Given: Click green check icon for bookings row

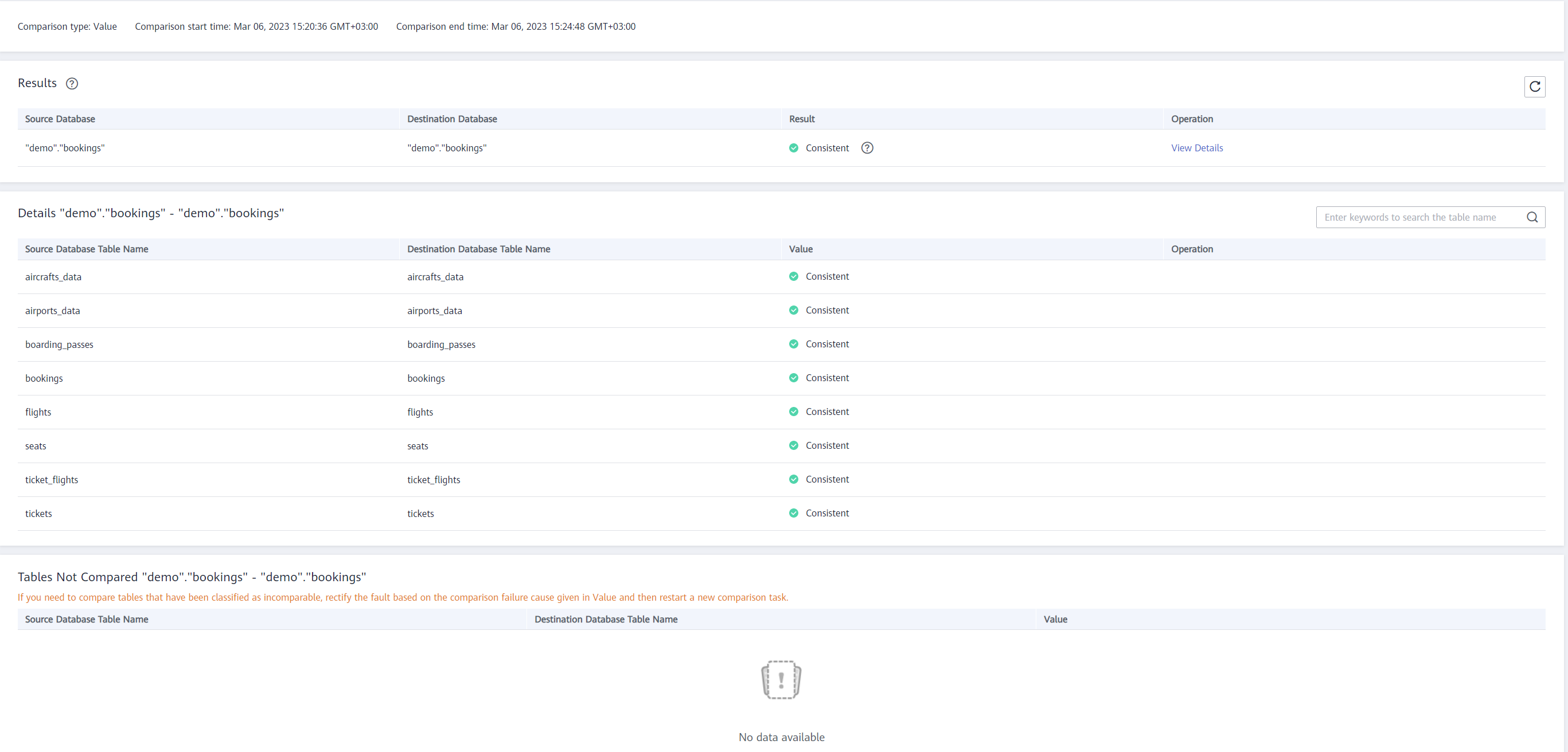Looking at the screenshot, I should pyautogui.click(x=793, y=378).
